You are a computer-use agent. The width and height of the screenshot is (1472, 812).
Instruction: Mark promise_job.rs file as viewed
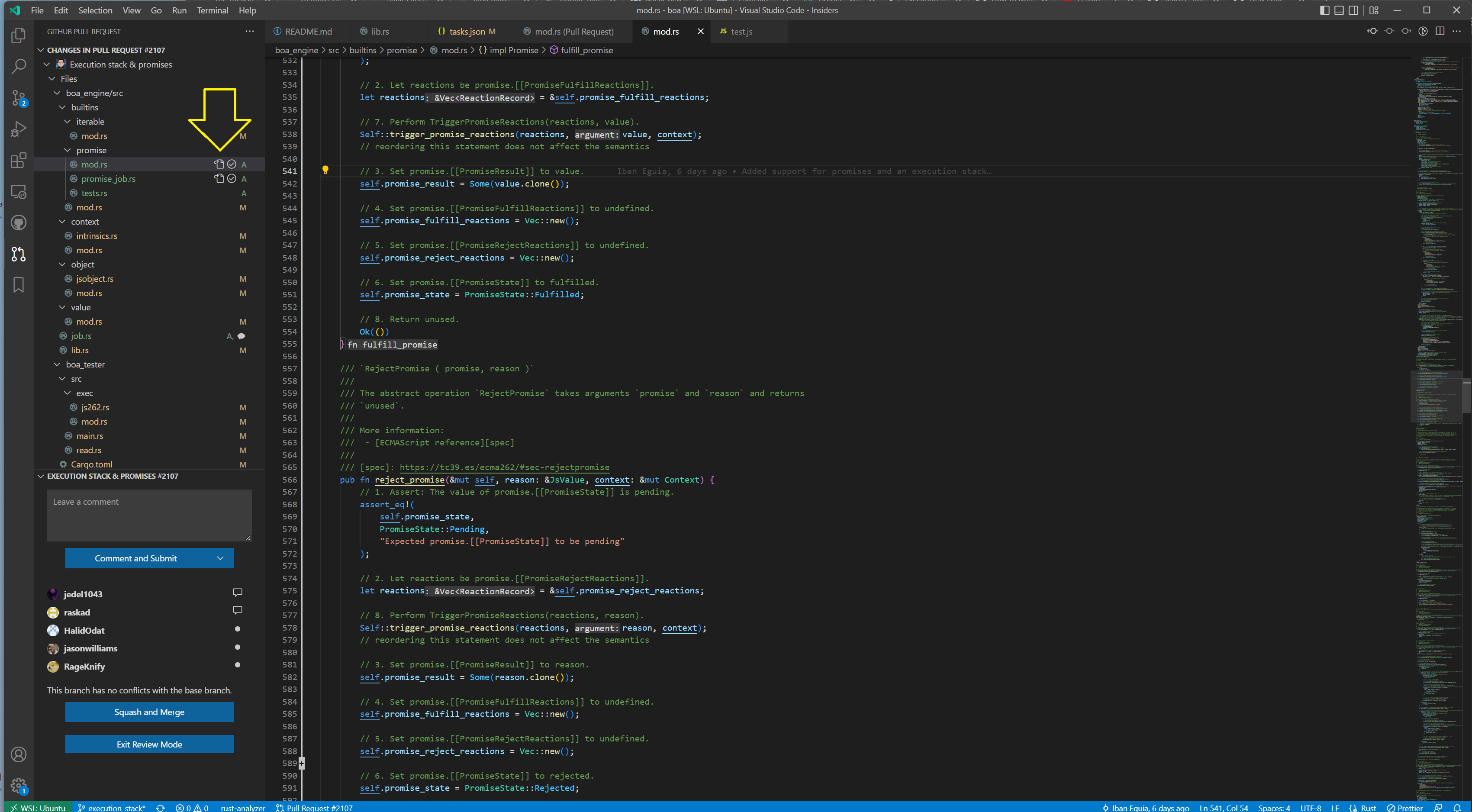[x=232, y=178]
